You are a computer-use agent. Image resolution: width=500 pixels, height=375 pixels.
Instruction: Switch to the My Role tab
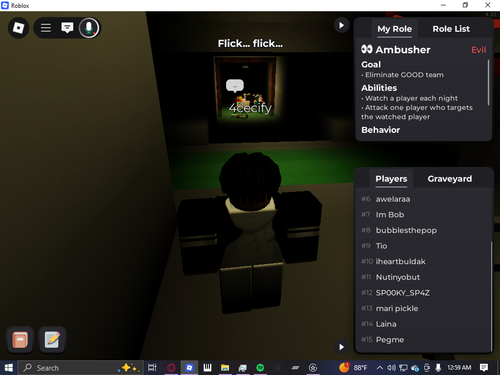coord(394,29)
